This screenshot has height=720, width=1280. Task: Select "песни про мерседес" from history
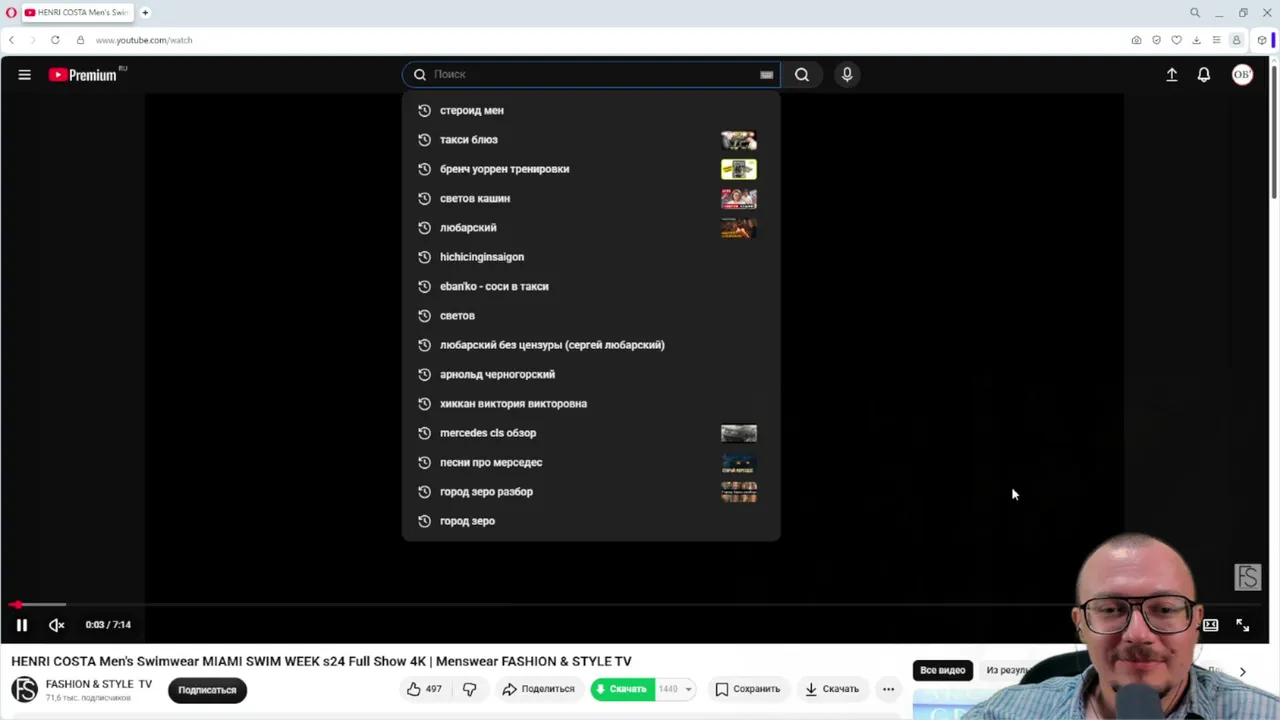point(591,462)
